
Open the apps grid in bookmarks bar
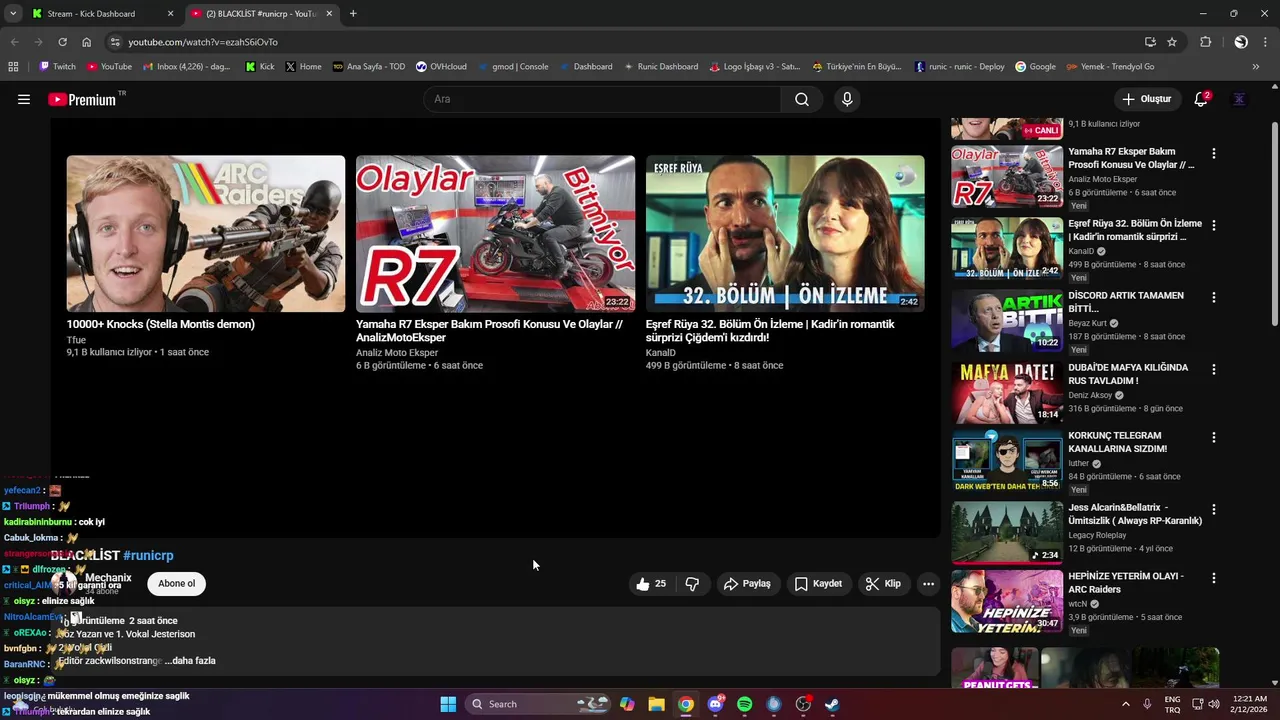point(13,67)
